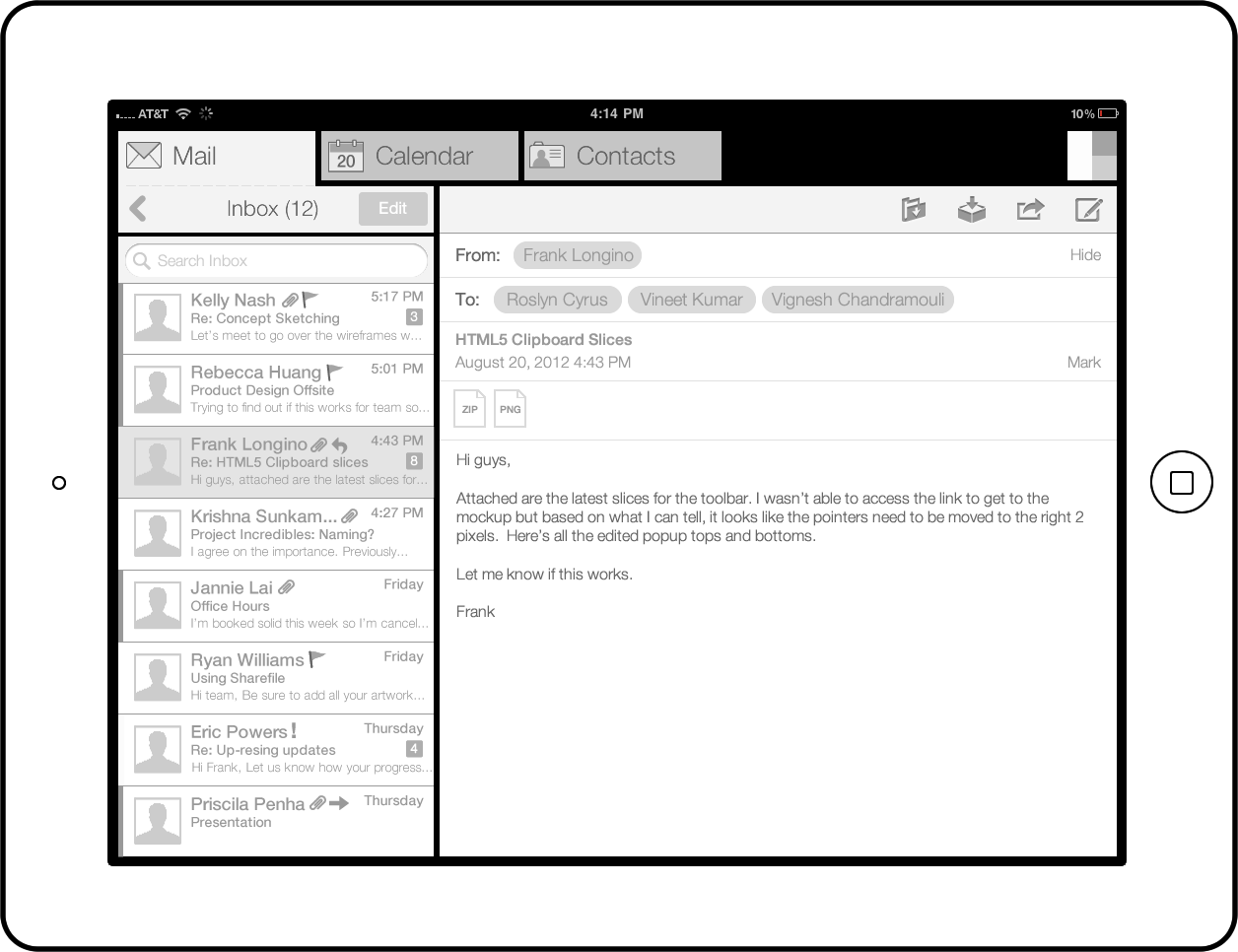
Task: Focus the Search Inbox field
Action: pyautogui.click(x=276, y=260)
